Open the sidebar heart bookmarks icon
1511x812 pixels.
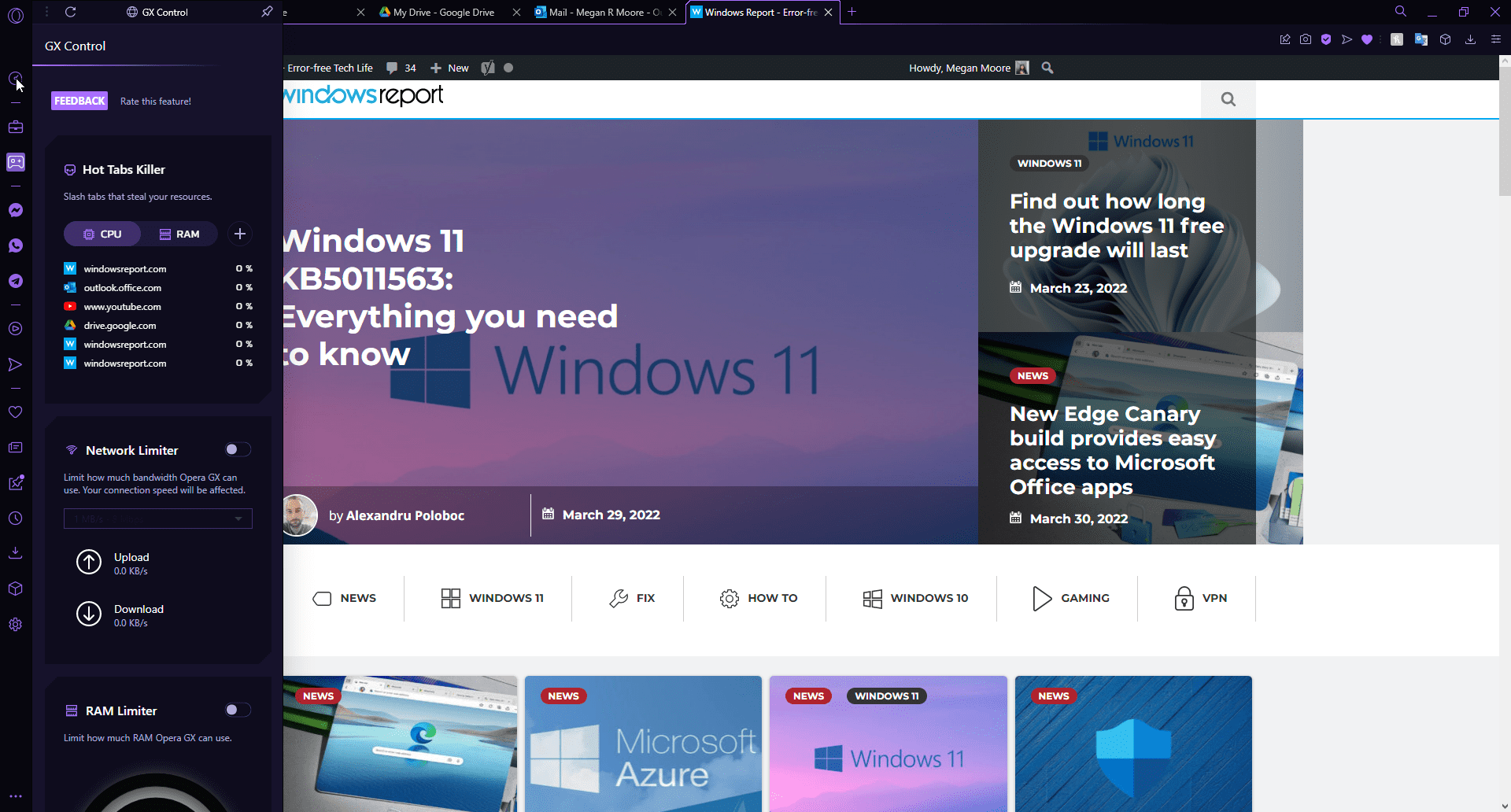pyautogui.click(x=16, y=412)
